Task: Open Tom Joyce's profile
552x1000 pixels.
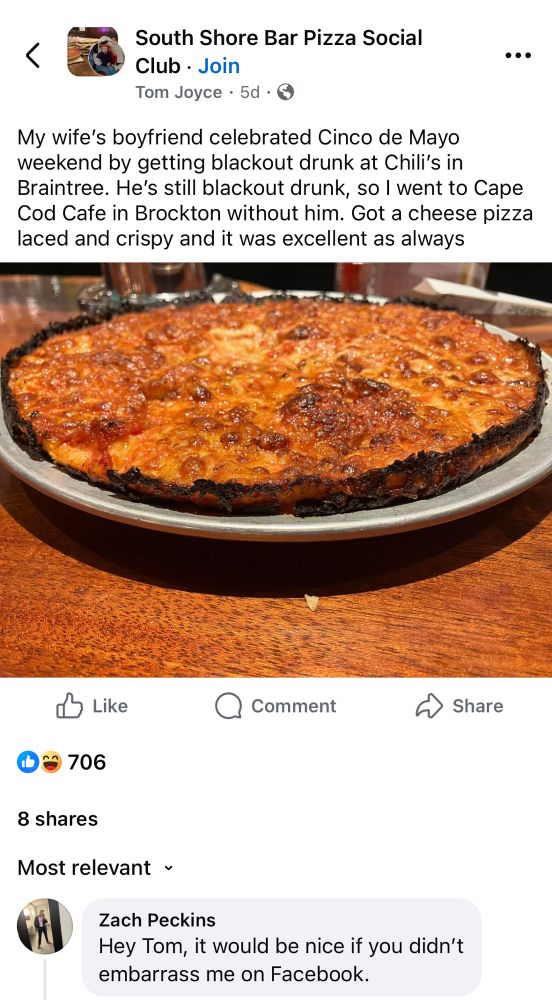Action: click(x=178, y=92)
